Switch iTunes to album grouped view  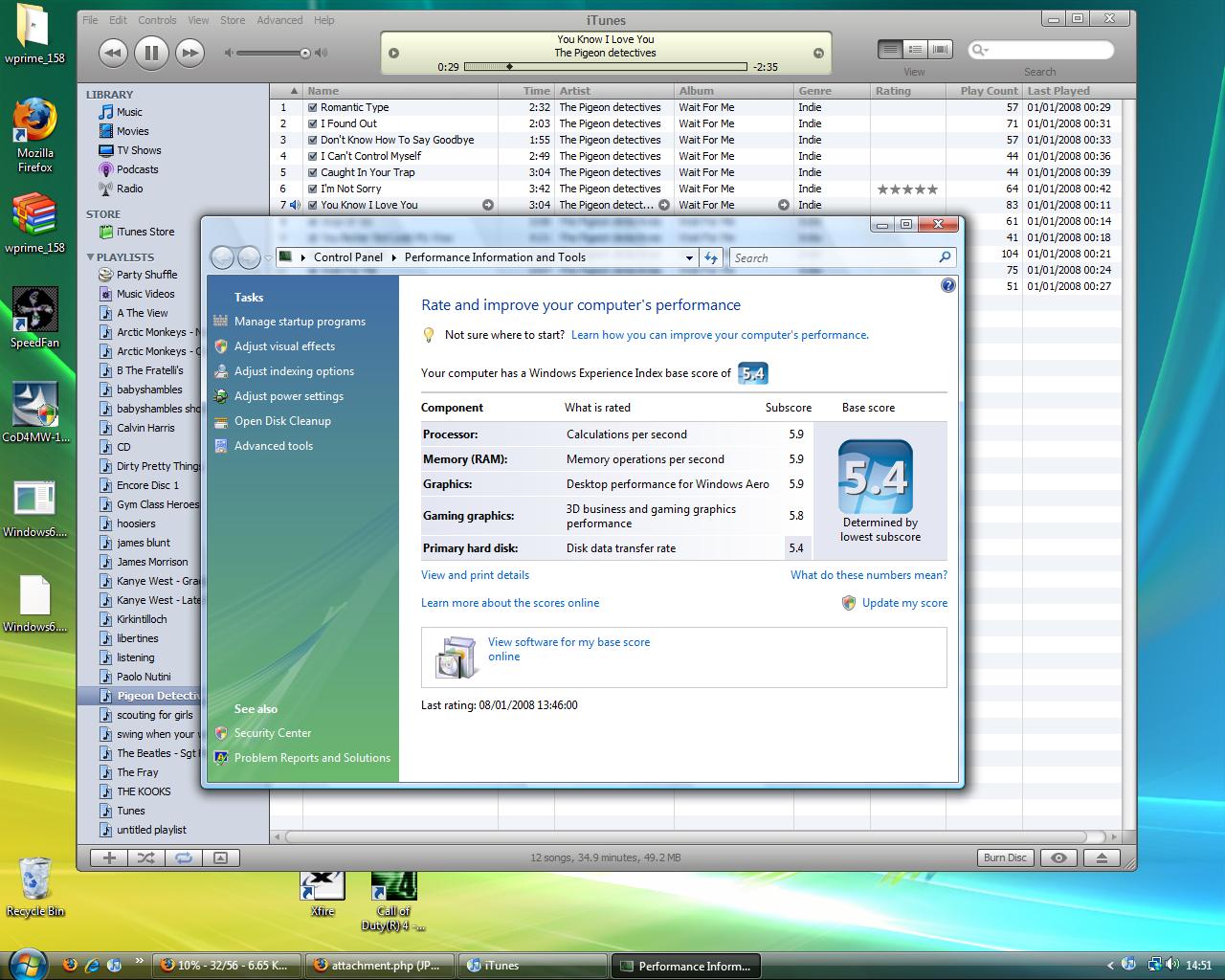coord(915,49)
